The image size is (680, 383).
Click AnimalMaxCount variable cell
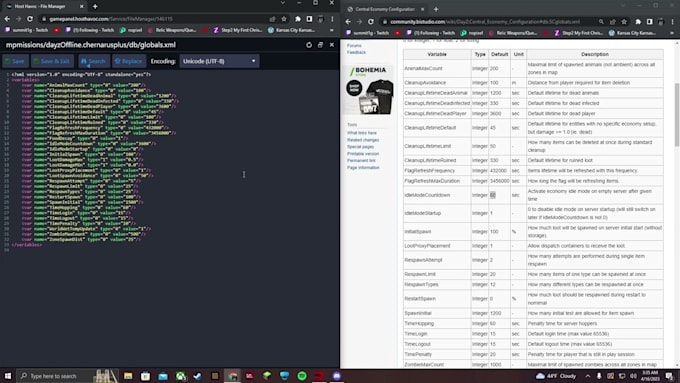tap(437, 69)
